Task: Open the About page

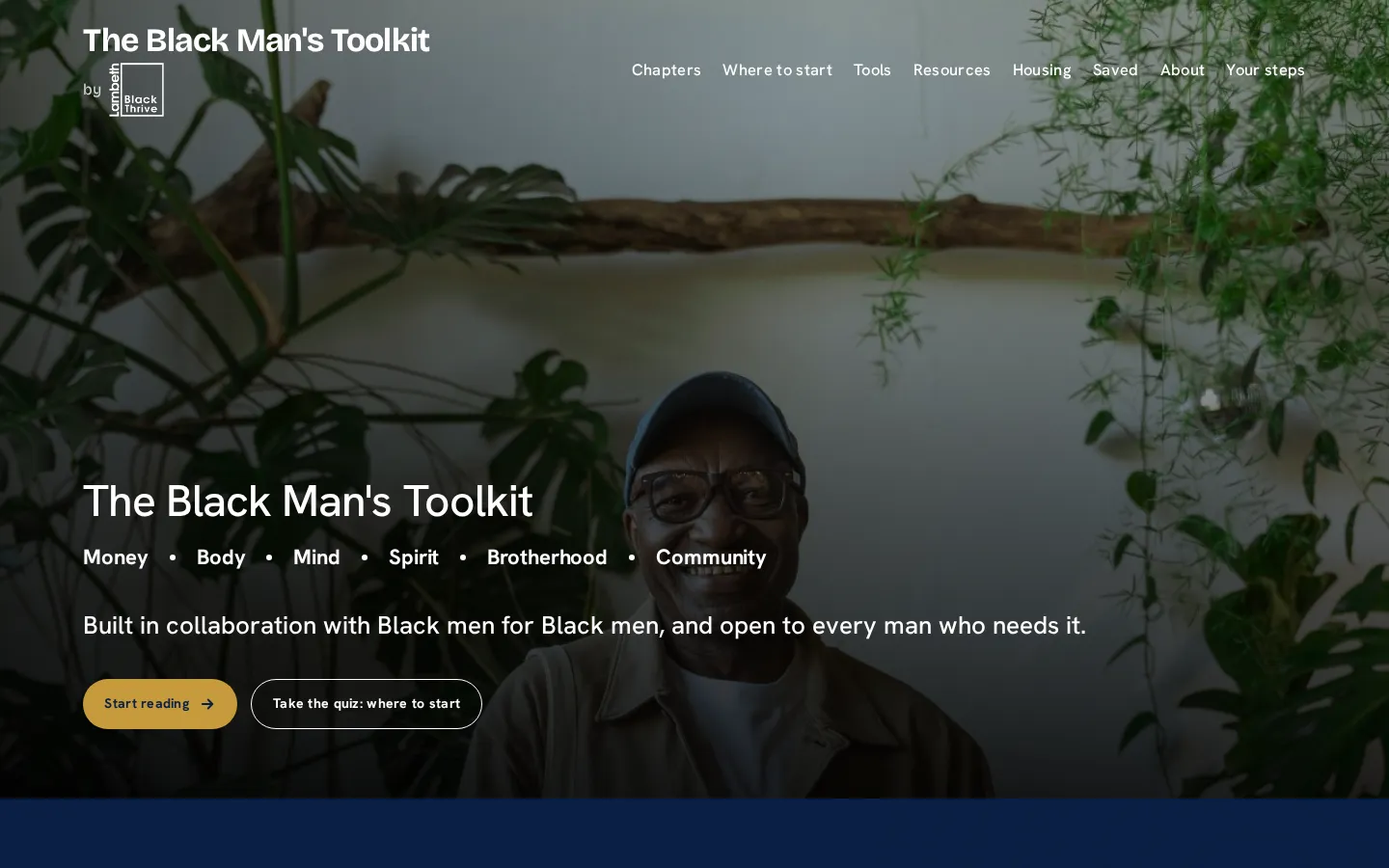Action: [x=1183, y=70]
